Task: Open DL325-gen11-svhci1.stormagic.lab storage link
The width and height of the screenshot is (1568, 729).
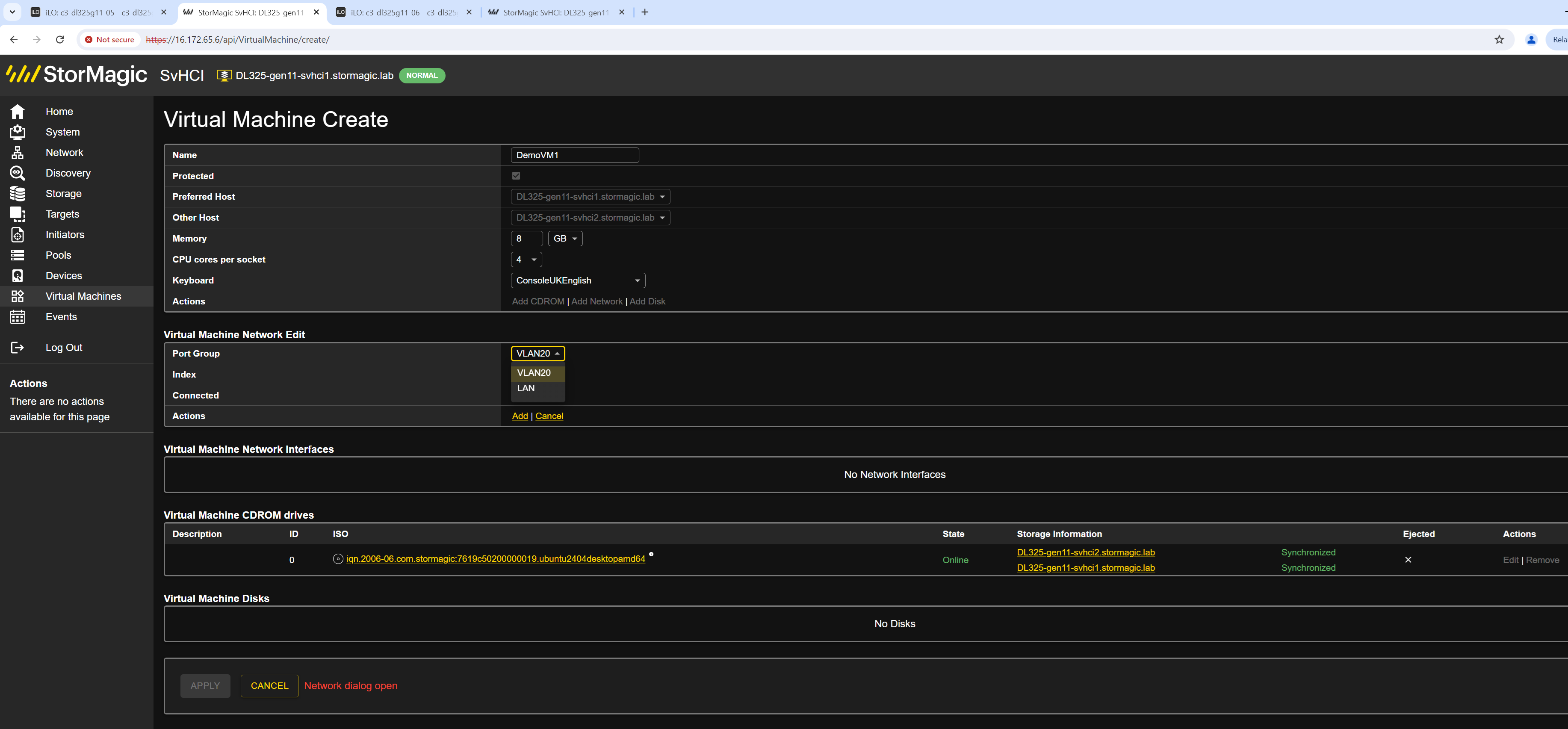Action: [x=1086, y=568]
